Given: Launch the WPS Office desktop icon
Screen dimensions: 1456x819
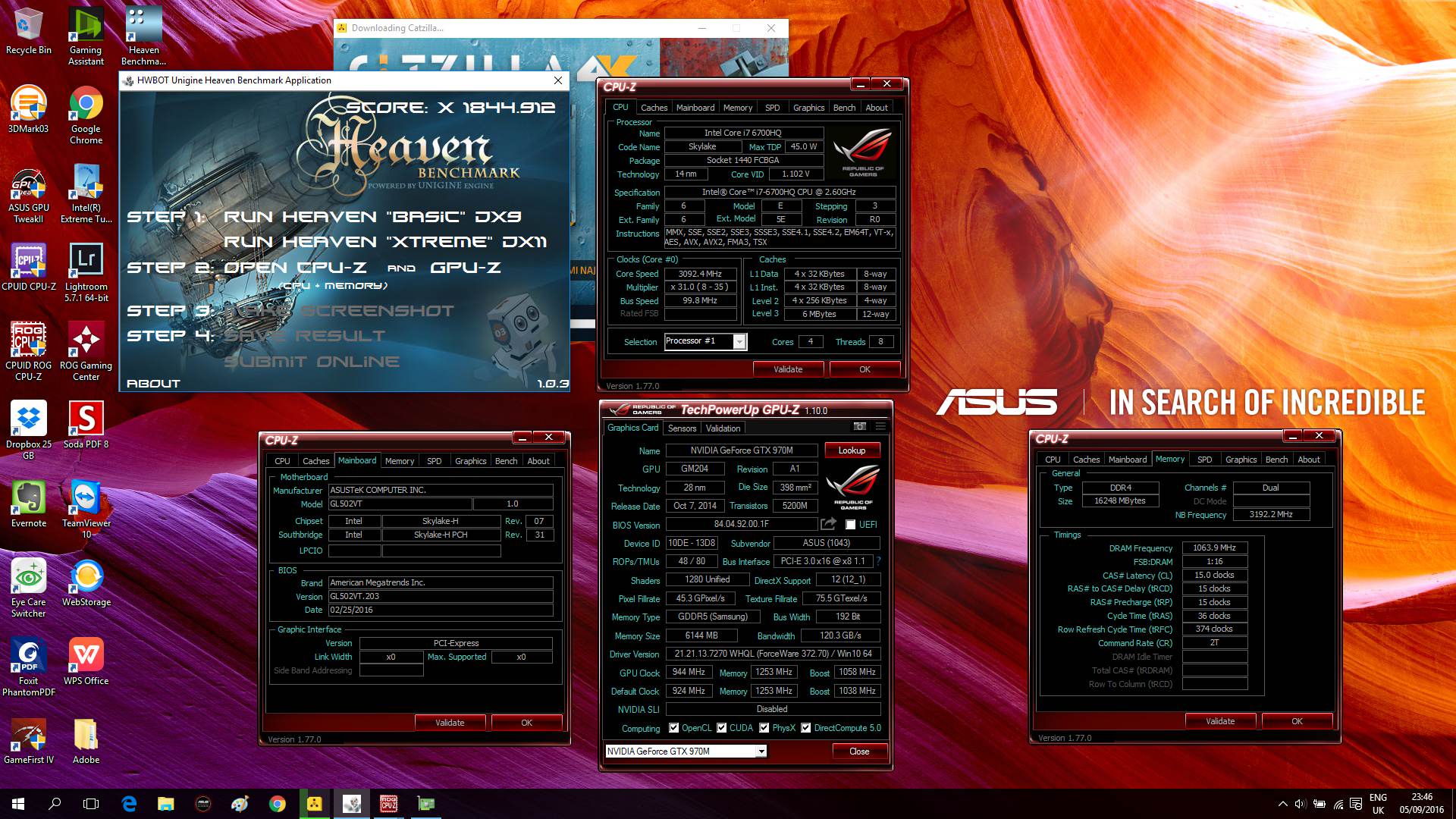Looking at the screenshot, I should [86, 661].
